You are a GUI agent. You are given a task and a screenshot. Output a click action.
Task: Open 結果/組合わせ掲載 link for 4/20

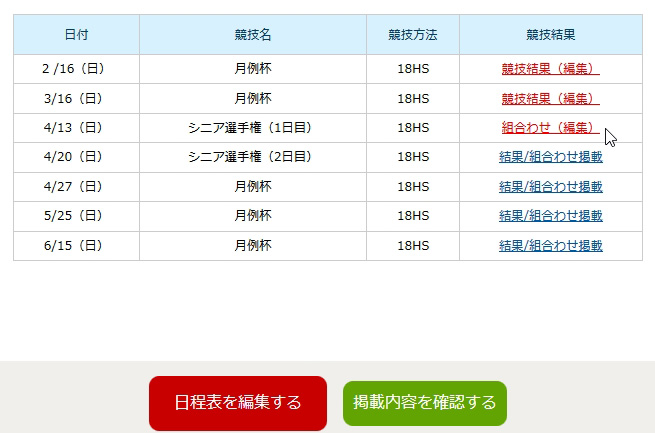(551, 157)
